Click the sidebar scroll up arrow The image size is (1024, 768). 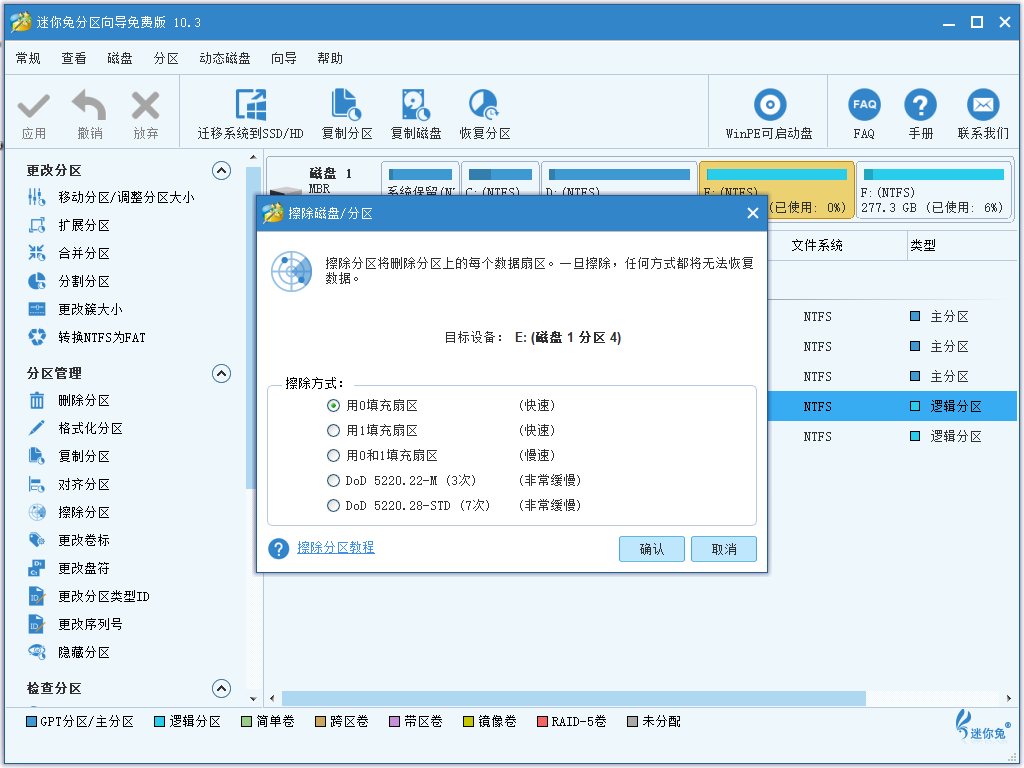[253, 157]
